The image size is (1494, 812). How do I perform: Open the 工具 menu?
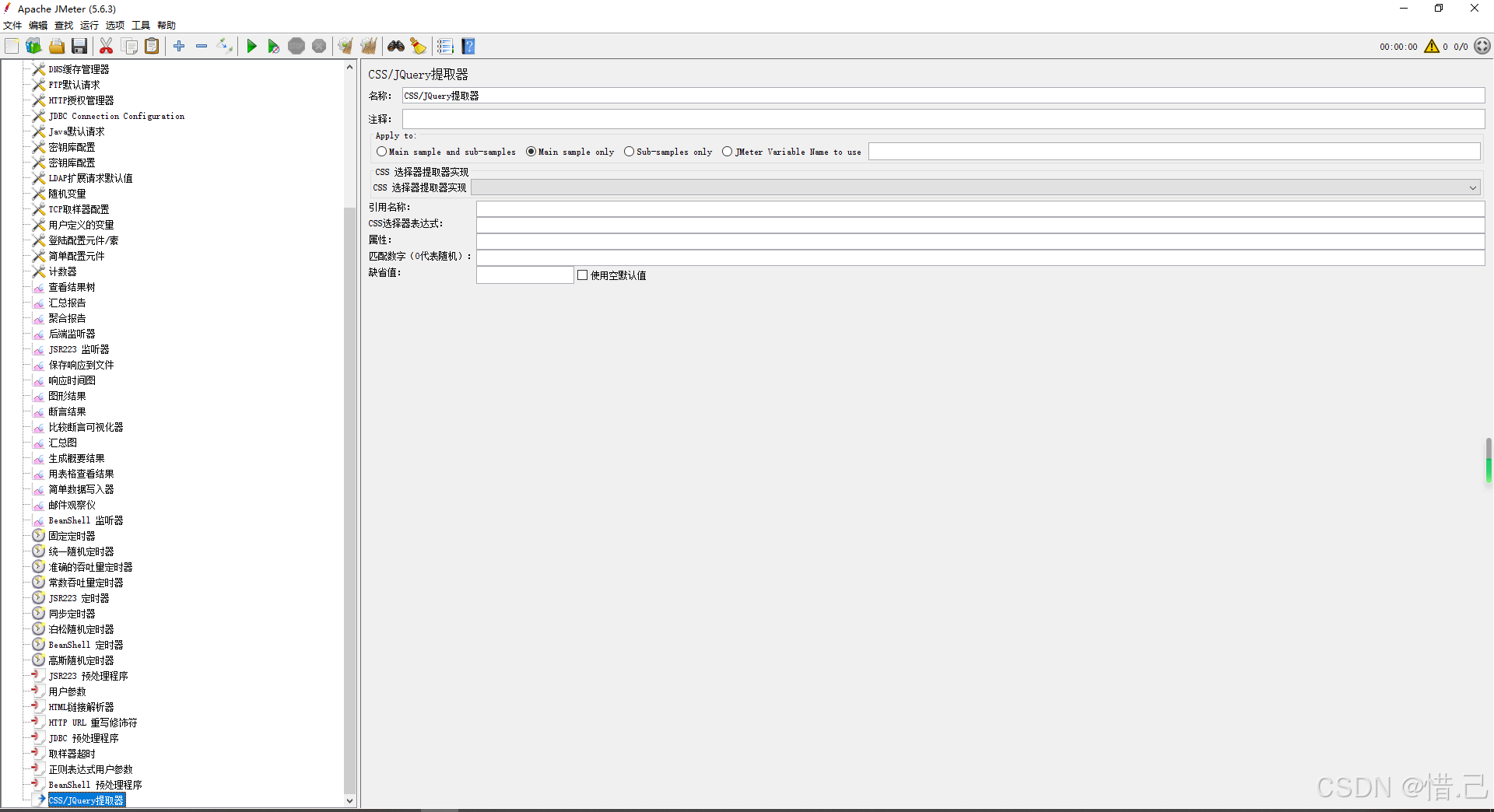click(x=141, y=26)
